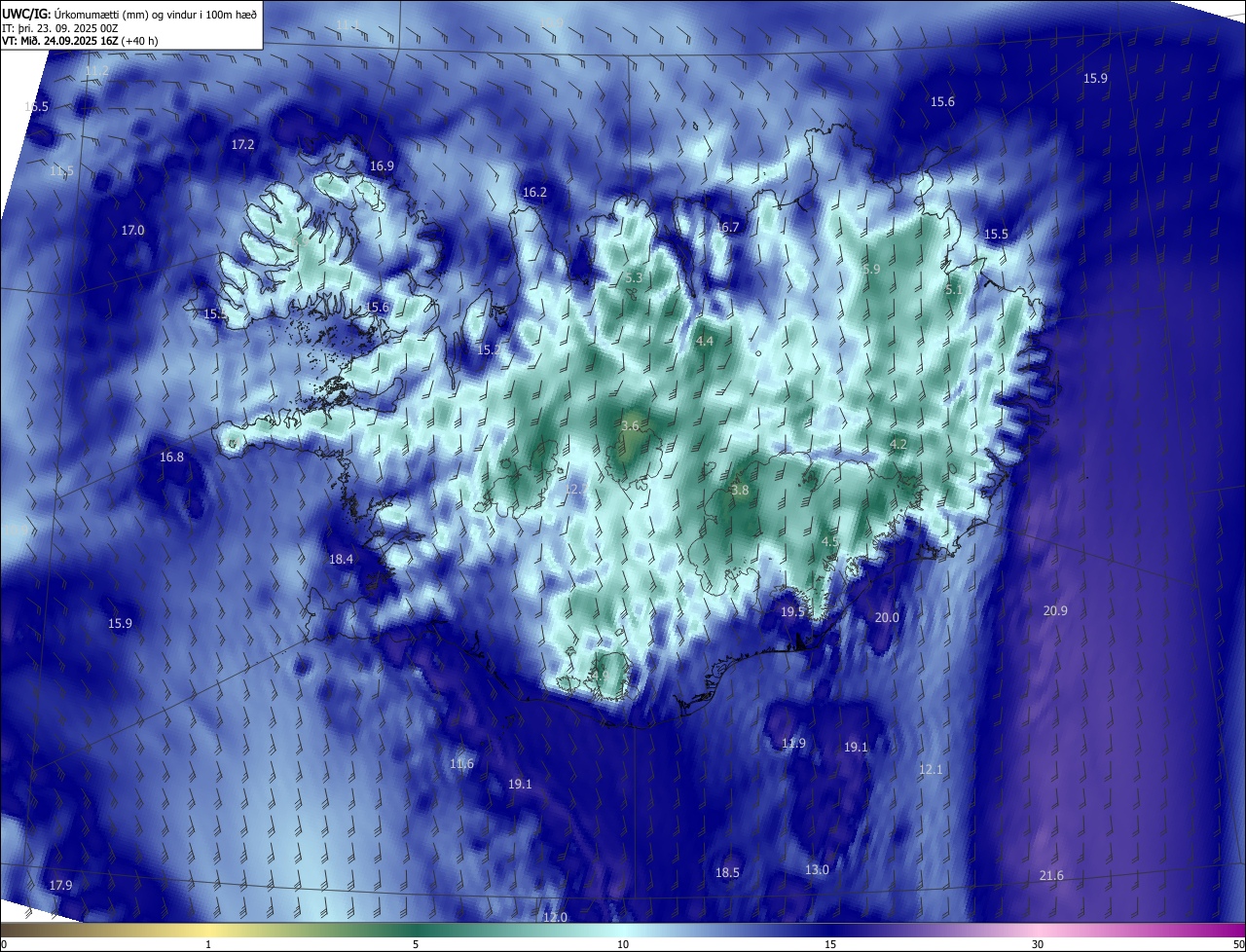This screenshot has height=952, width=1246.
Task: Click the 11.9 value label
Action: (793, 743)
